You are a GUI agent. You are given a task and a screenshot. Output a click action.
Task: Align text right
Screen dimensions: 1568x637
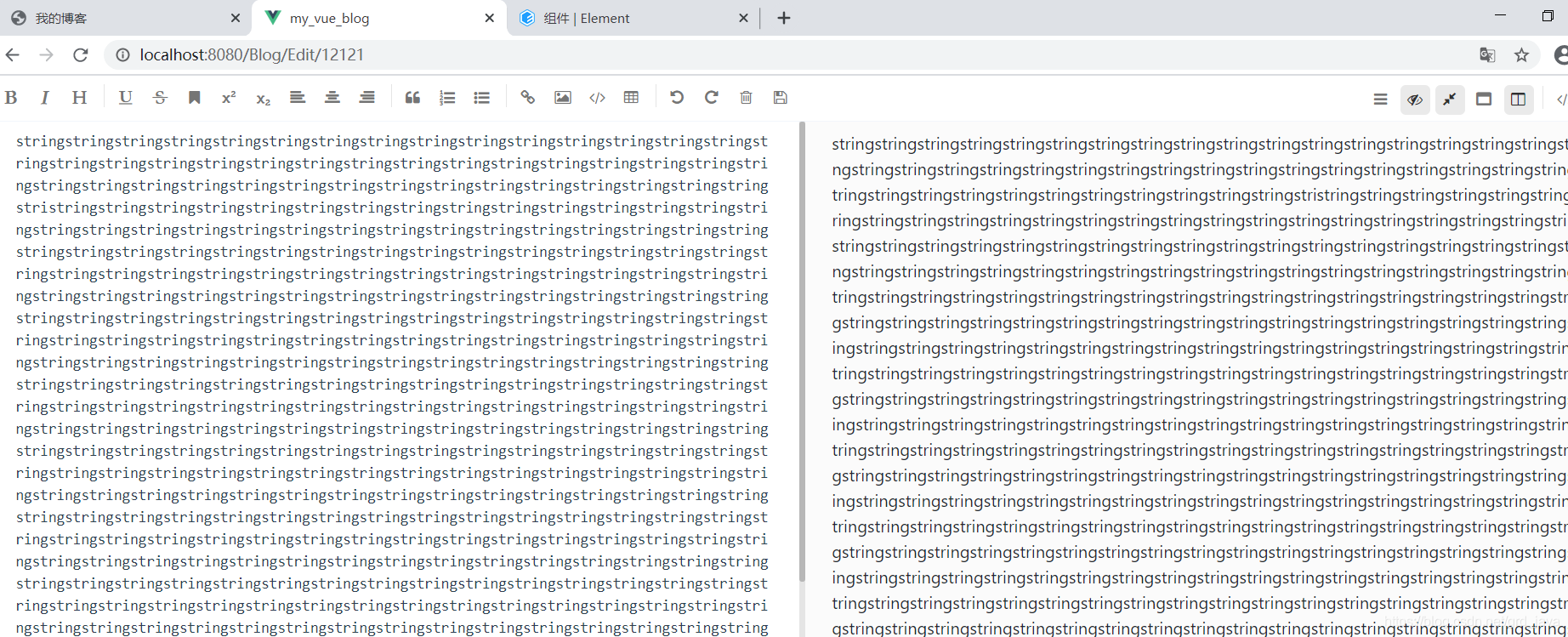click(367, 98)
